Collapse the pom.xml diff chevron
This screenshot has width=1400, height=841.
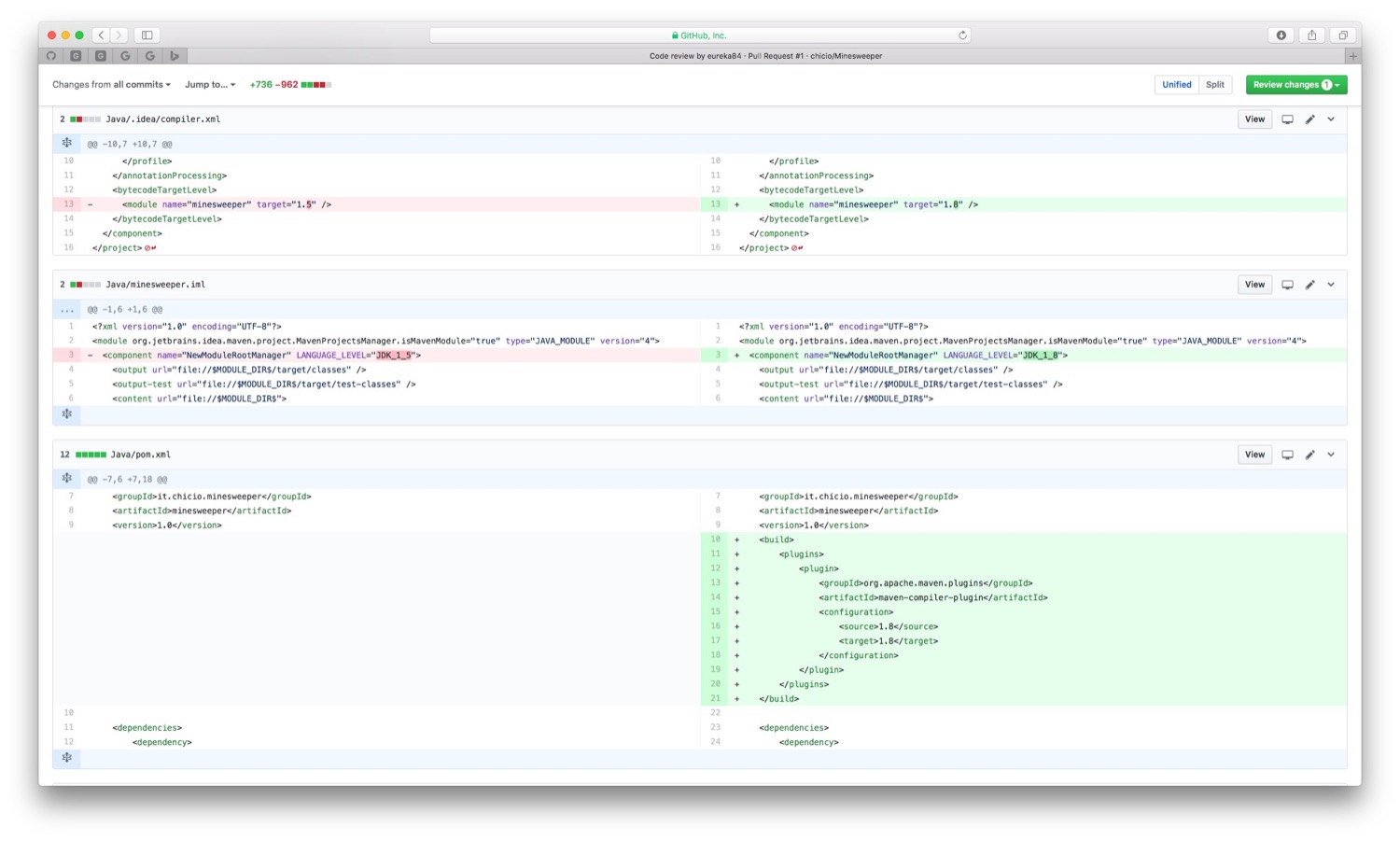[1331, 455]
